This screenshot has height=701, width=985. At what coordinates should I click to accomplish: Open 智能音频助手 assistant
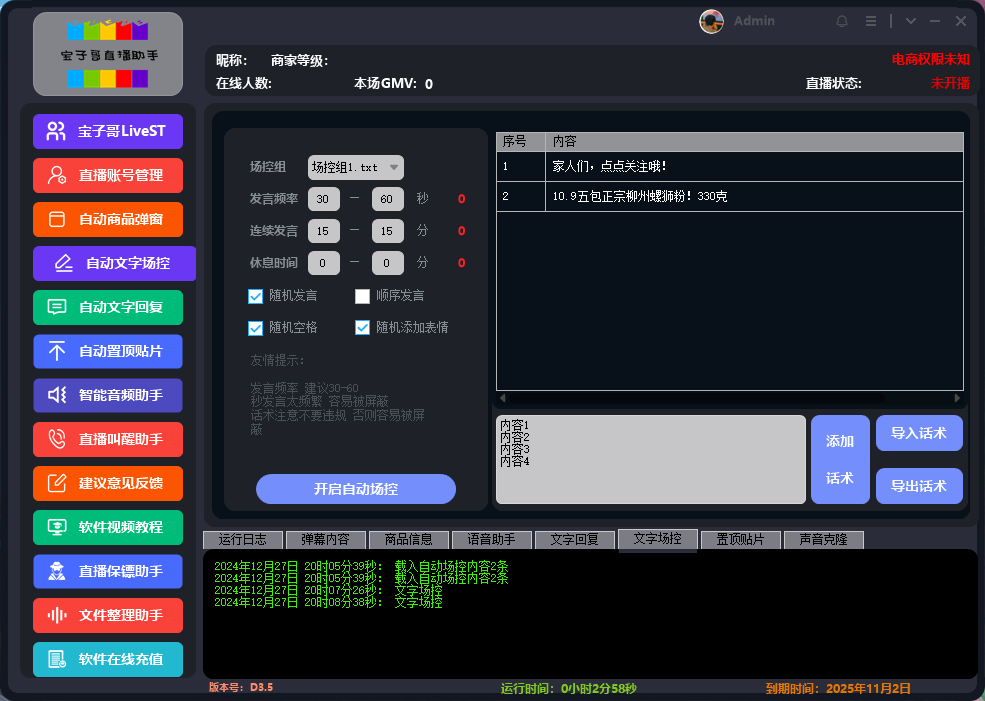[107, 395]
